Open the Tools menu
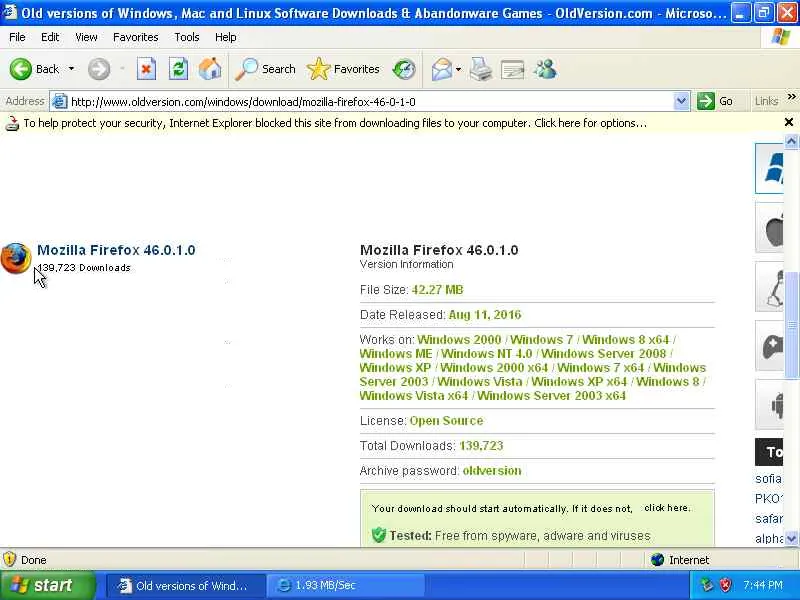 click(187, 37)
